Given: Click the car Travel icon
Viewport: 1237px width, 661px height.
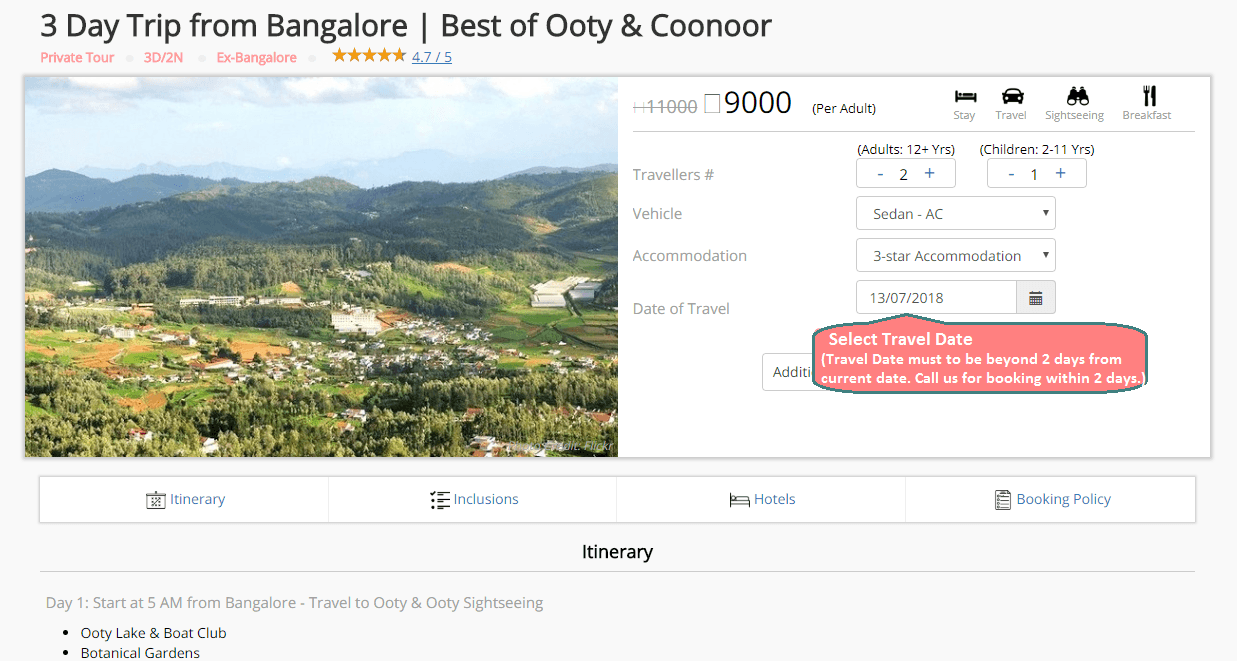Looking at the screenshot, I should coord(1012,97).
